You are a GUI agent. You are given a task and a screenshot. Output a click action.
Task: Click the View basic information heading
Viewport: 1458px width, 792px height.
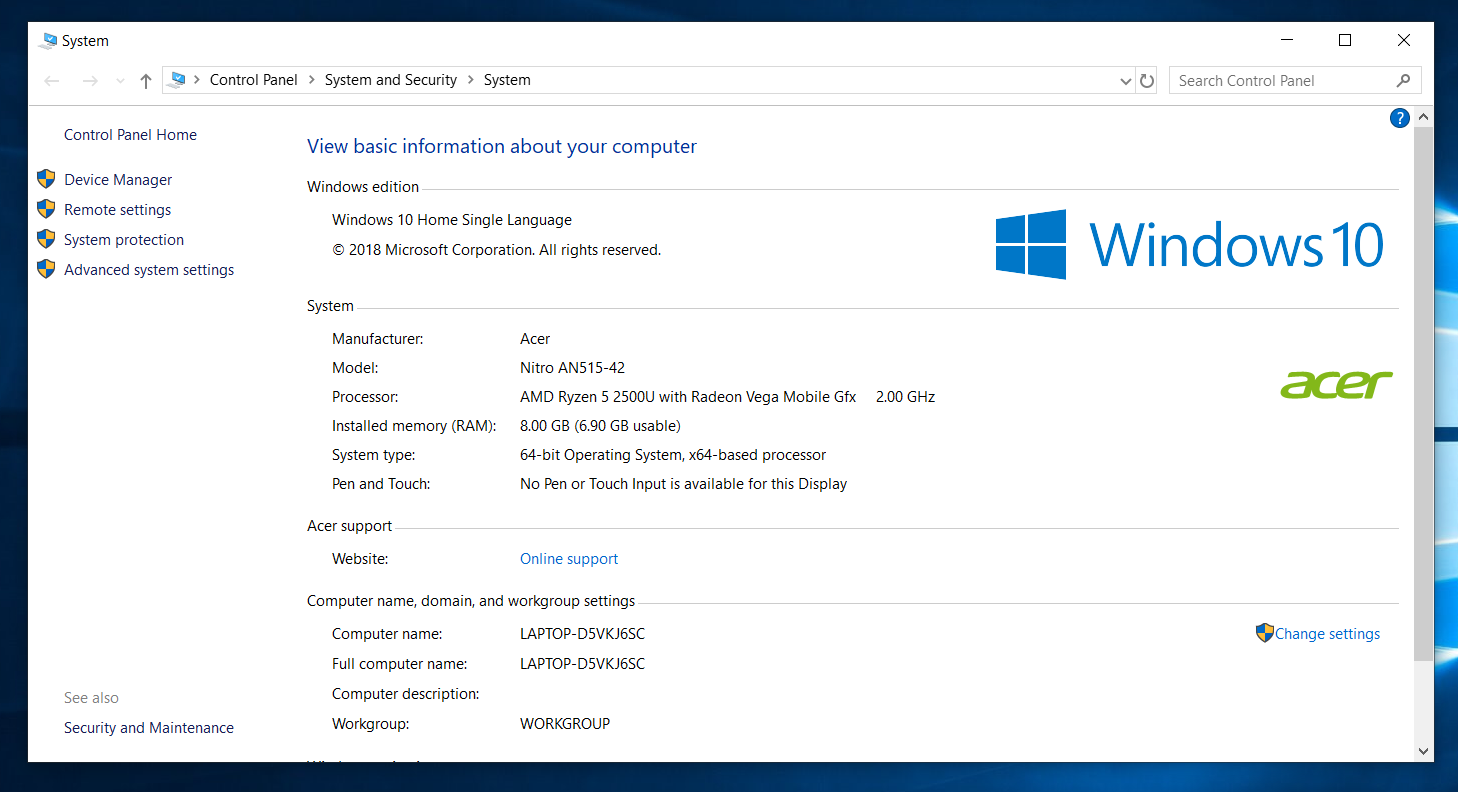(x=502, y=147)
